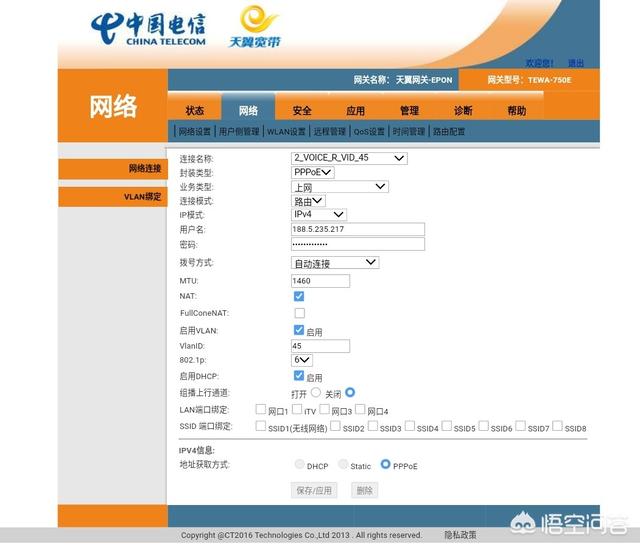Open the 隐私政策 link

(x=460, y=535)
